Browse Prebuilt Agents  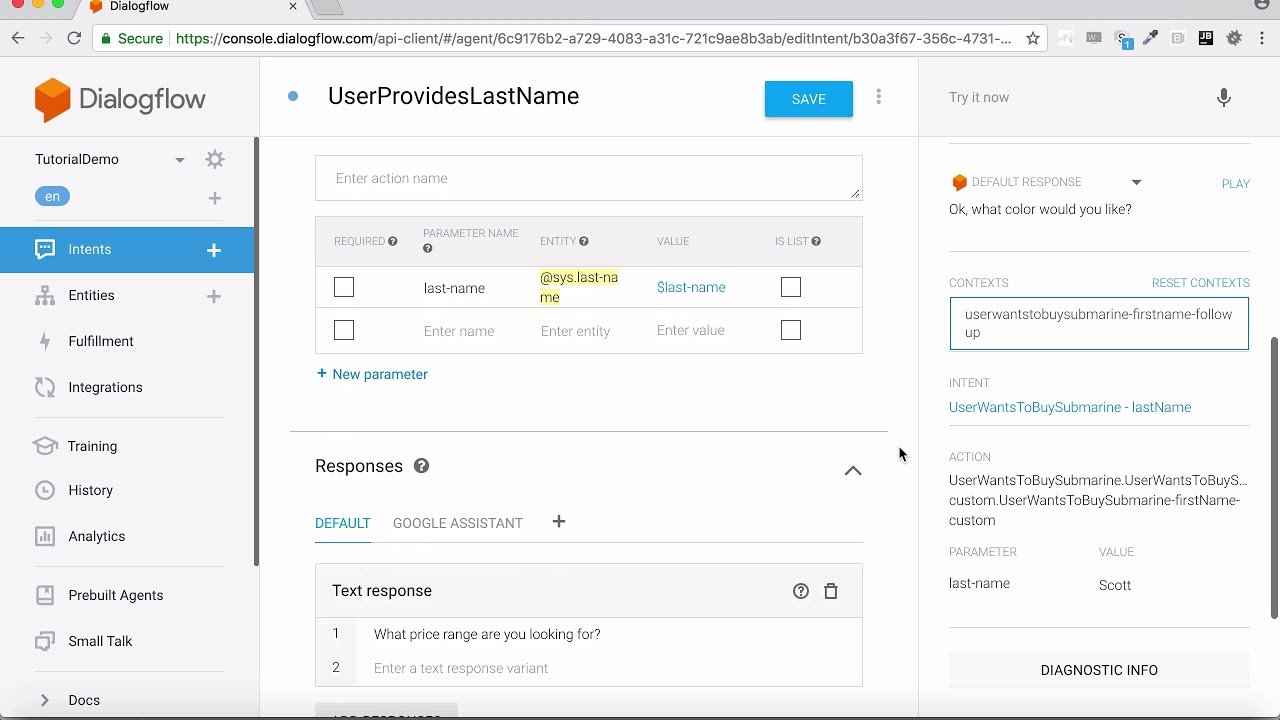[x=115, y=595]
